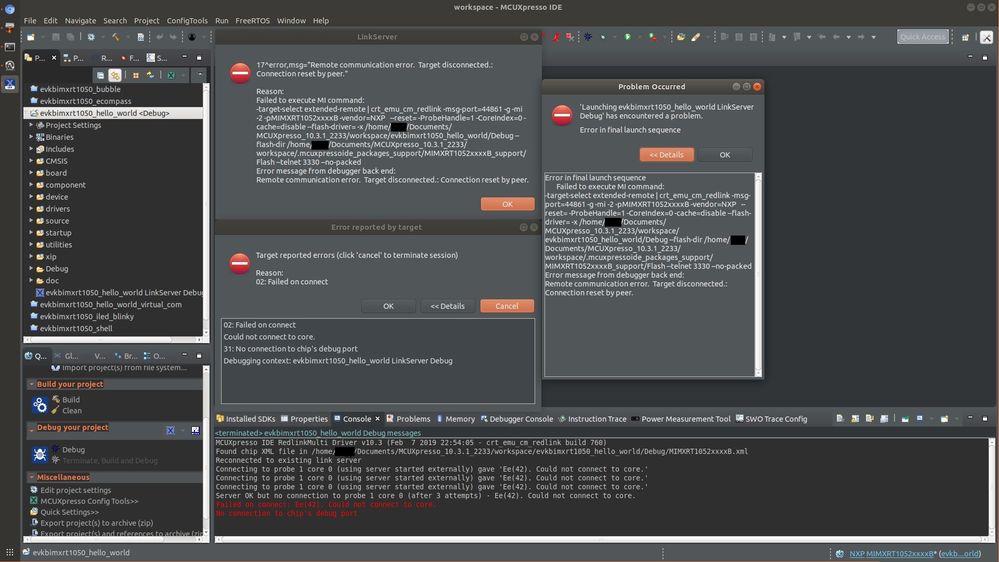
Task: Click Cancel in Error reported by target dialog
Action: coord(507,306)
